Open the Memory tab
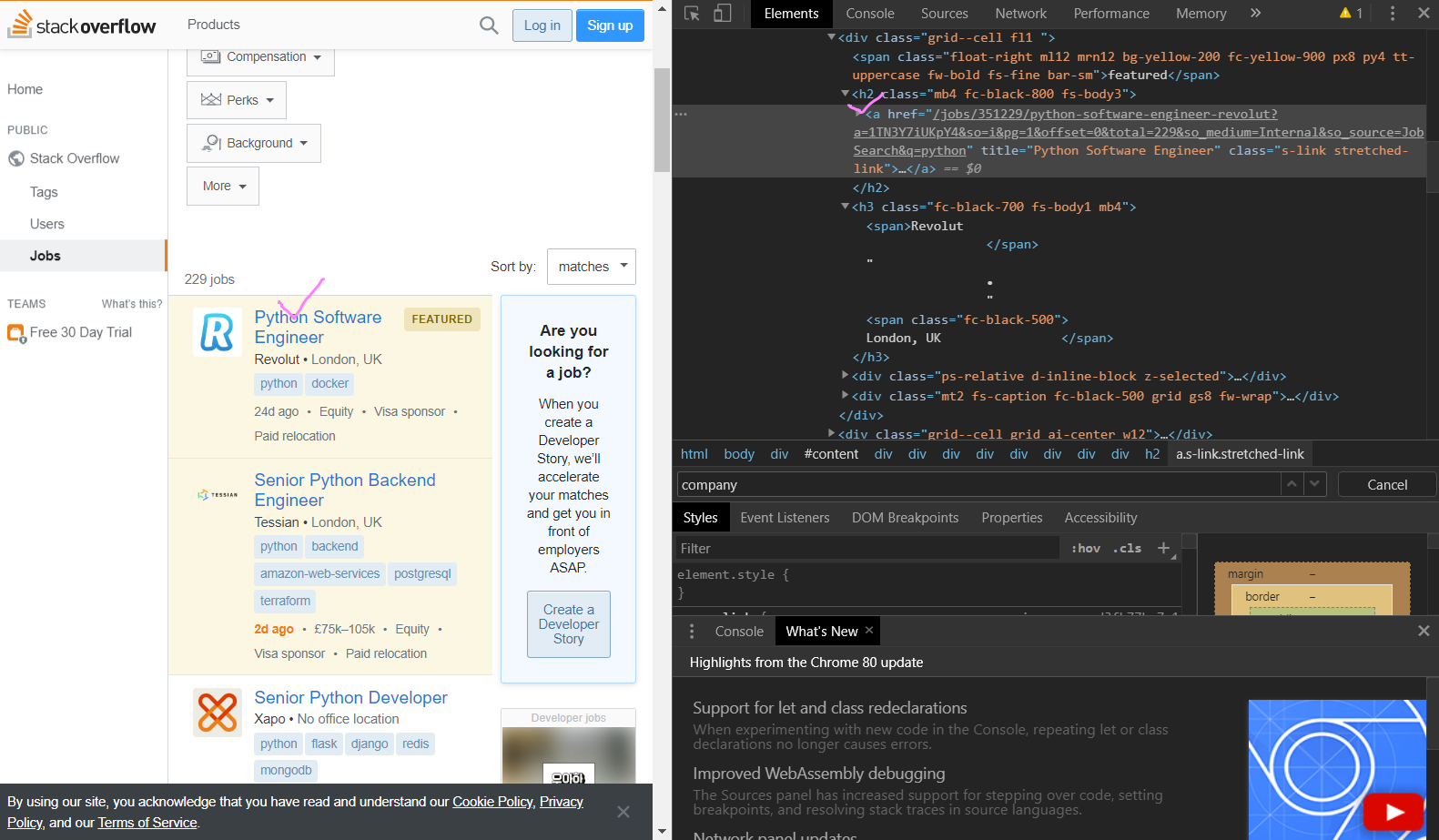Viewport: 1439px width, 840px height. (x=1201, y=13)
